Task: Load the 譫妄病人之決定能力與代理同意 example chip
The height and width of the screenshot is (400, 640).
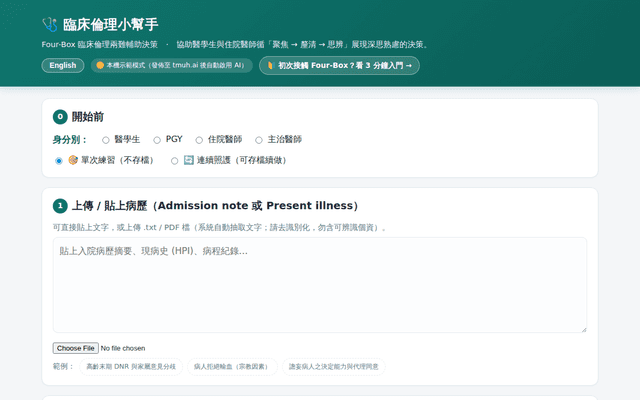Action: coord(333,367)
